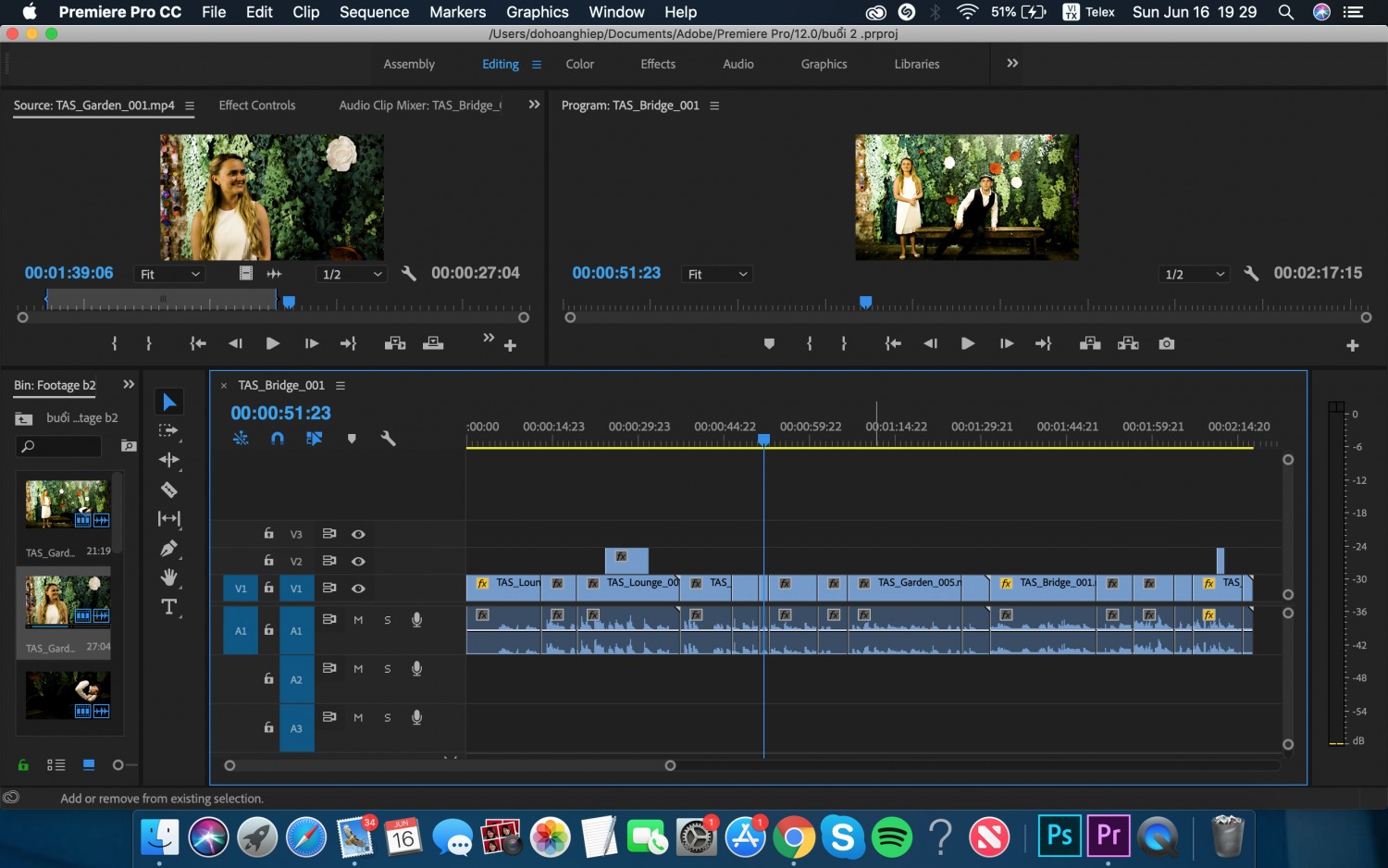Add a marker in the timeline header
1388x868 pixels.
click(x=352, y=439)
